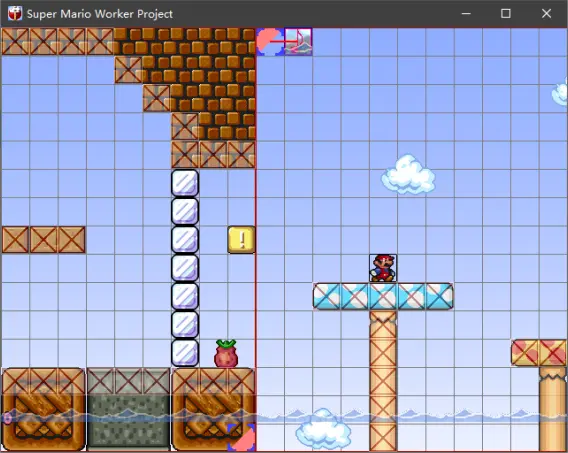Click the topmost ice block in the column
The width and height of the screenshot is (568, 453).
click(x=185, y=183)
